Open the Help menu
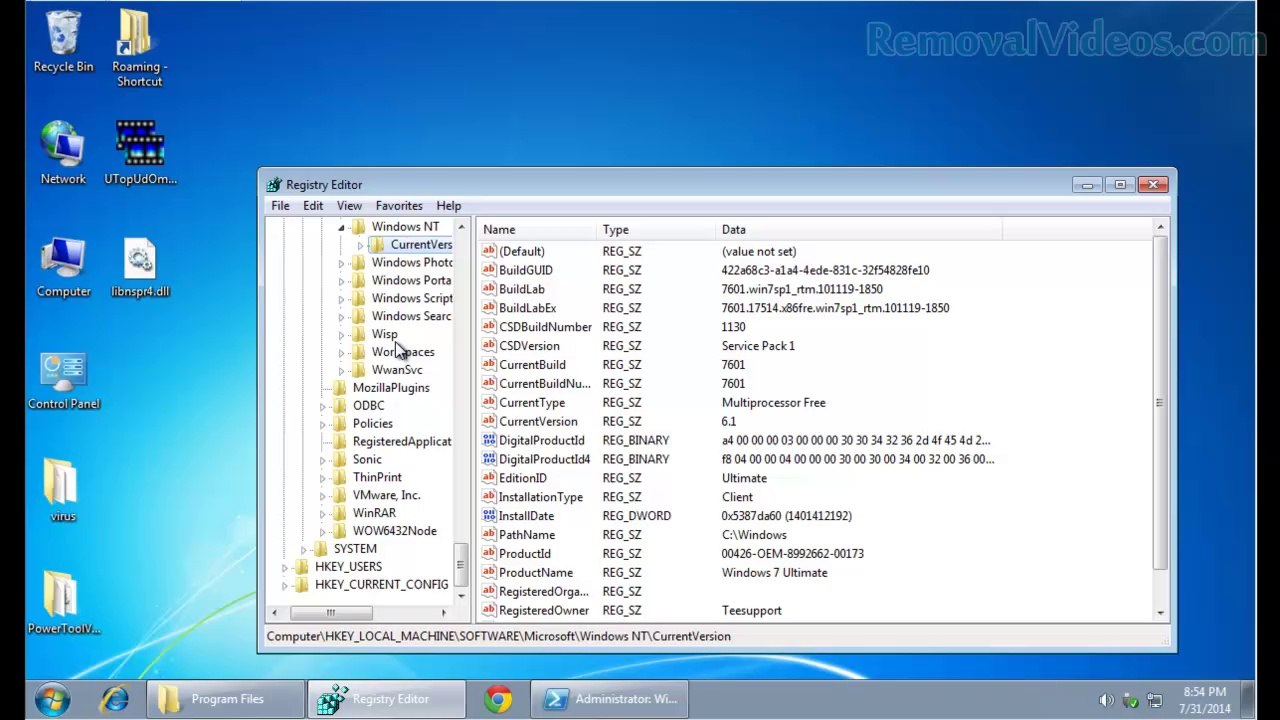This screenshot has height=720, width=1280. (448, 206)
